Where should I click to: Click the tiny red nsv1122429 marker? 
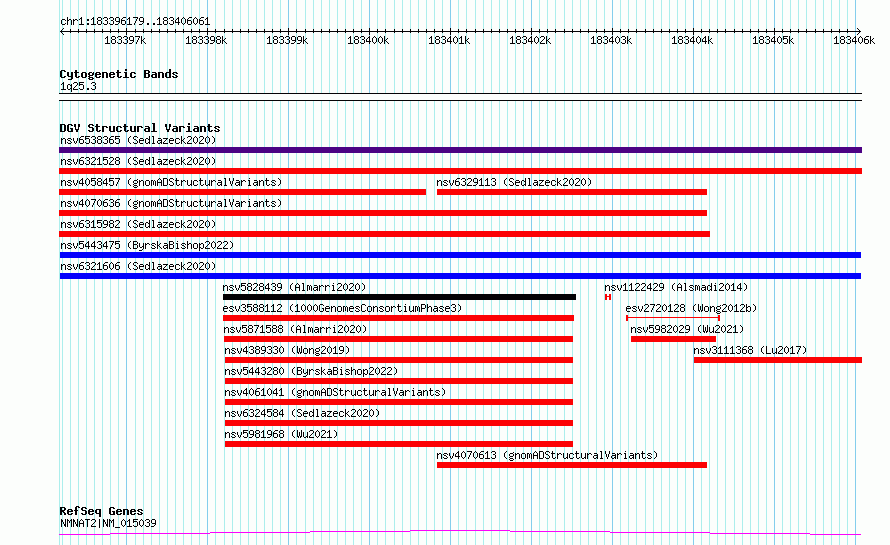608,297
